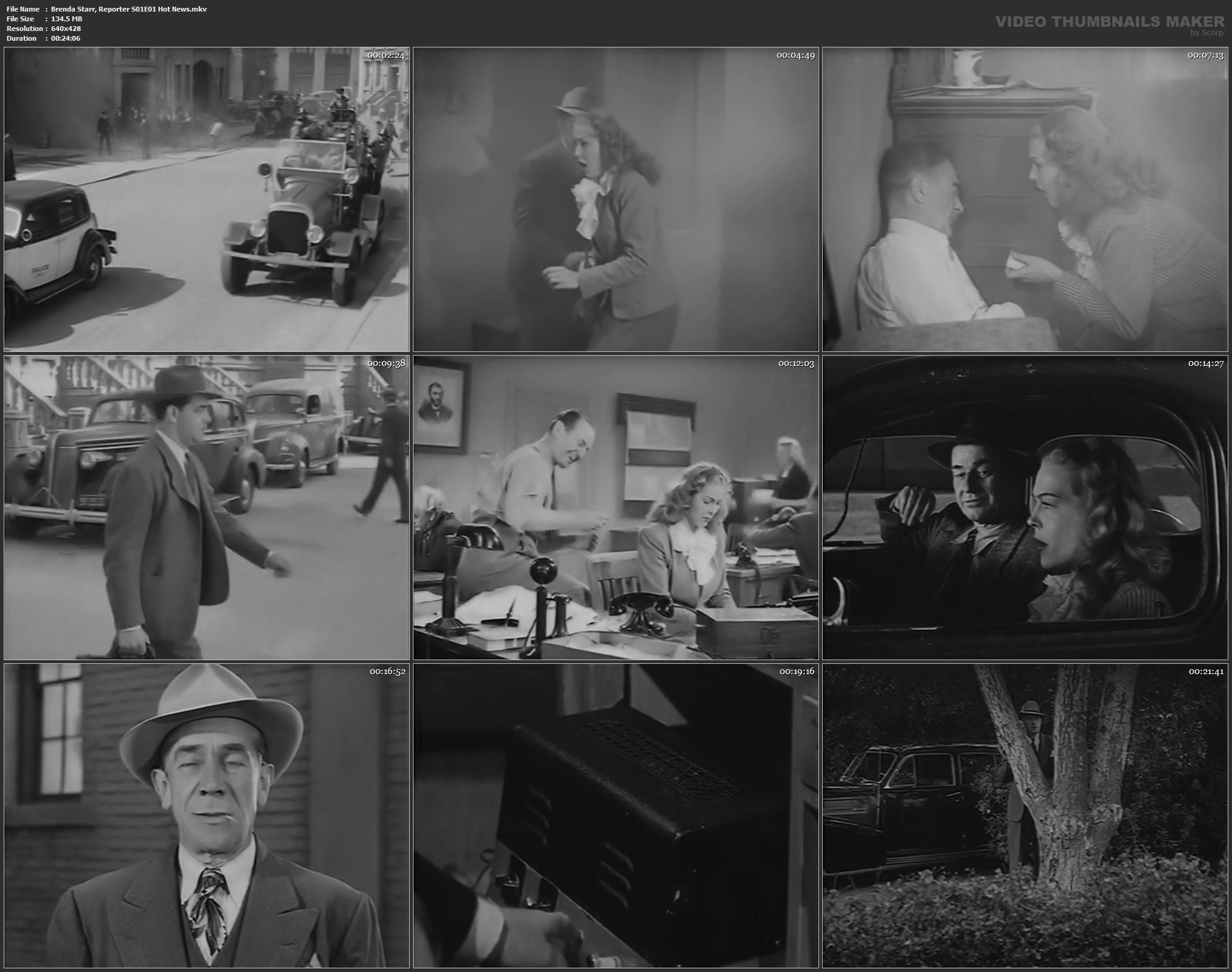Click the Duration 00:24:06 value

tap(65, 38)
